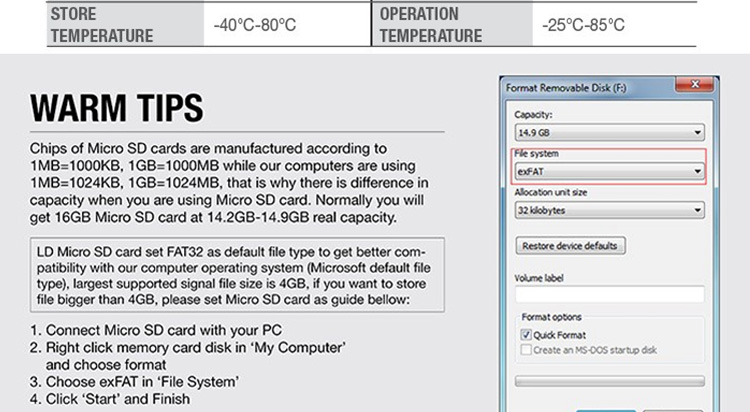Open the Allocation unit size dropdown
The width and height of the screenshot is (750, 412).
point(608,210)
